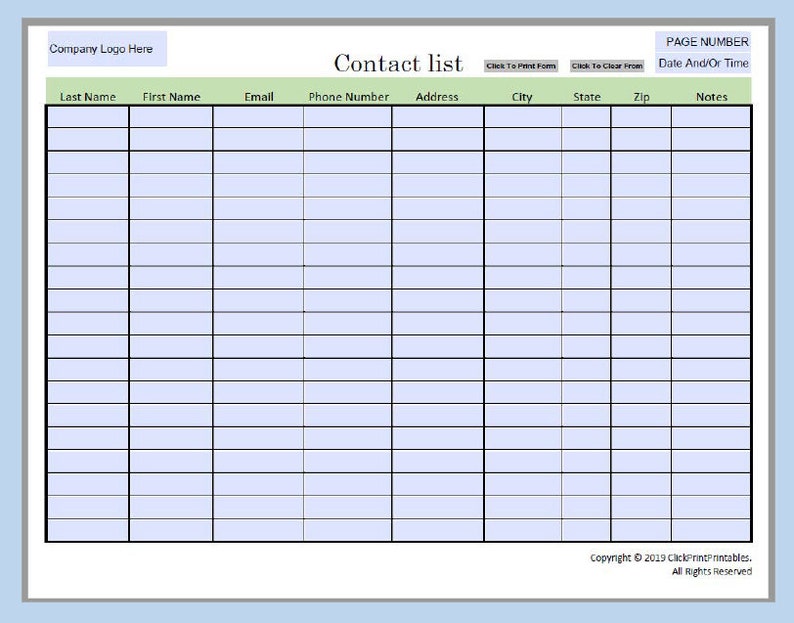Select last row First Name cell
Viewport: 794px width, 623px height.
pyautogui.click(x=171, y=530)
